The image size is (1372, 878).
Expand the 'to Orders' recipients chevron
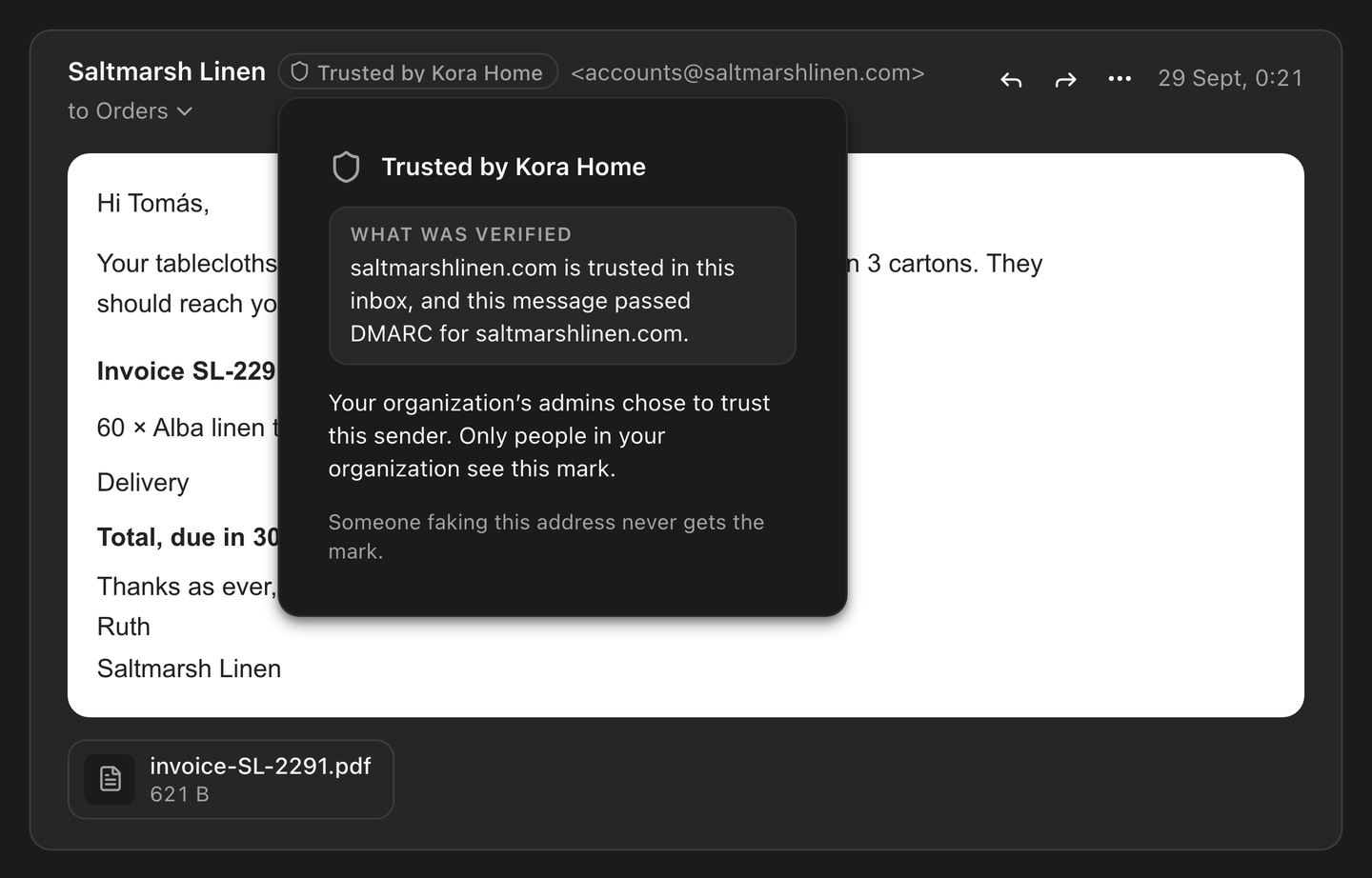pyautogui.click(x=185, y=111)
